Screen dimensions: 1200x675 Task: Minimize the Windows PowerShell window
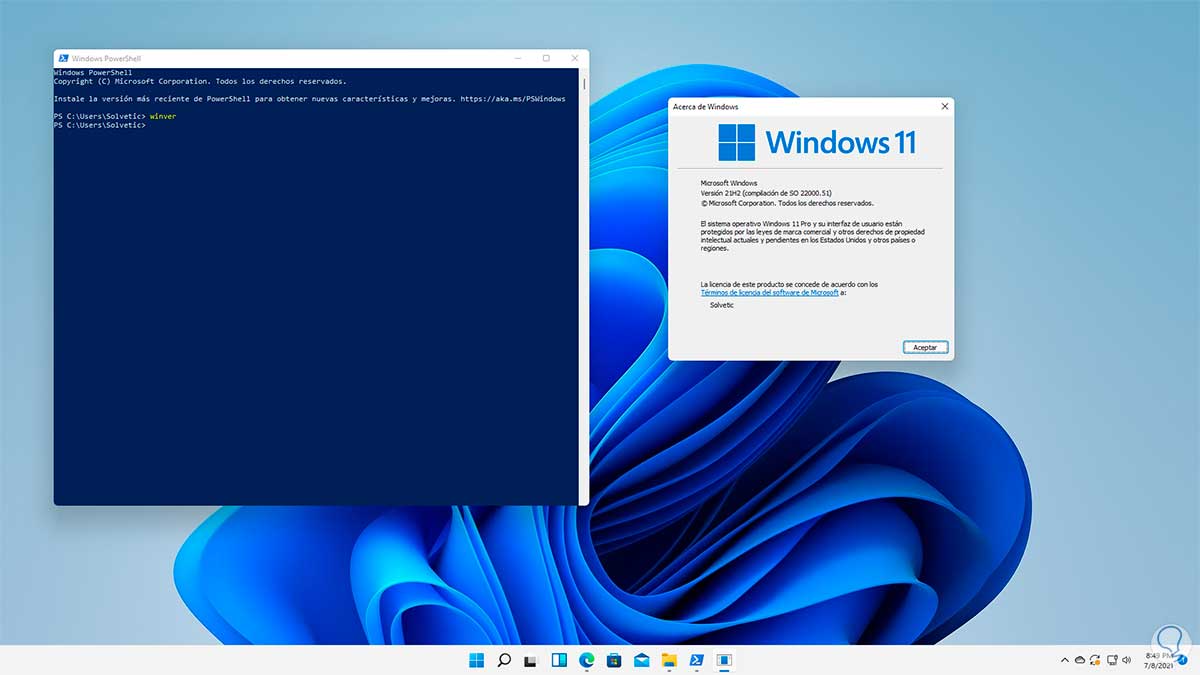[518, 58]
